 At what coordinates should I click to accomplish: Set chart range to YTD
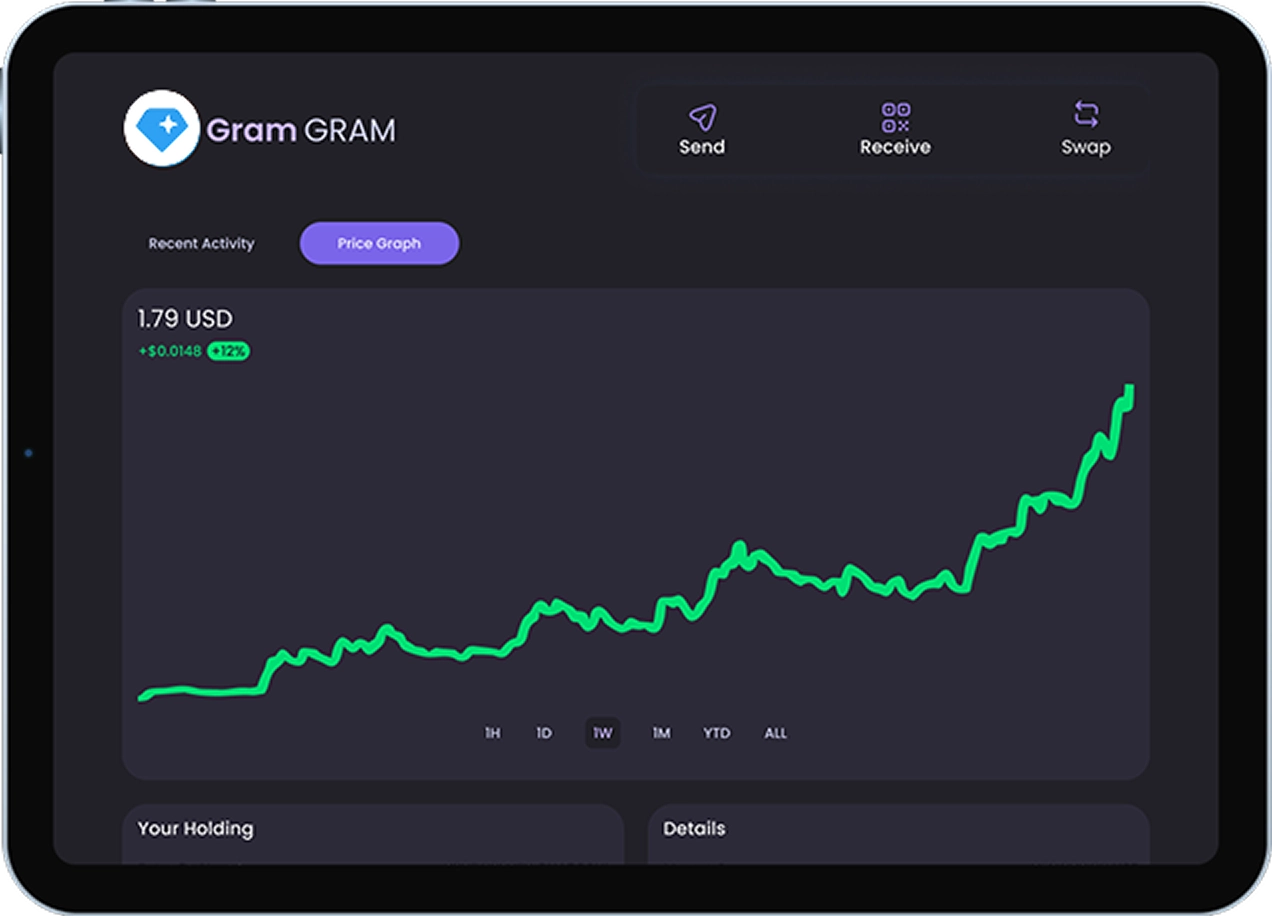tap(716, 733)
